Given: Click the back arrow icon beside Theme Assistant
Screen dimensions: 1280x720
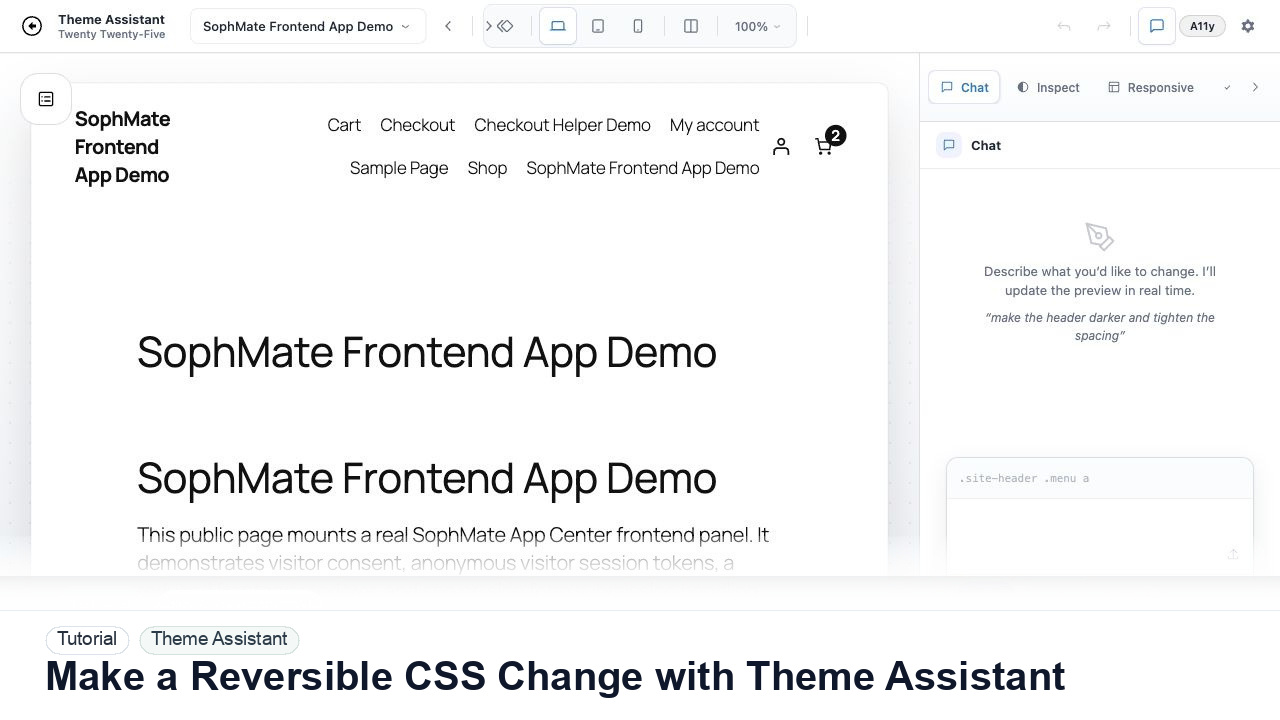Looking at the screenshot, I should (32, 26).
